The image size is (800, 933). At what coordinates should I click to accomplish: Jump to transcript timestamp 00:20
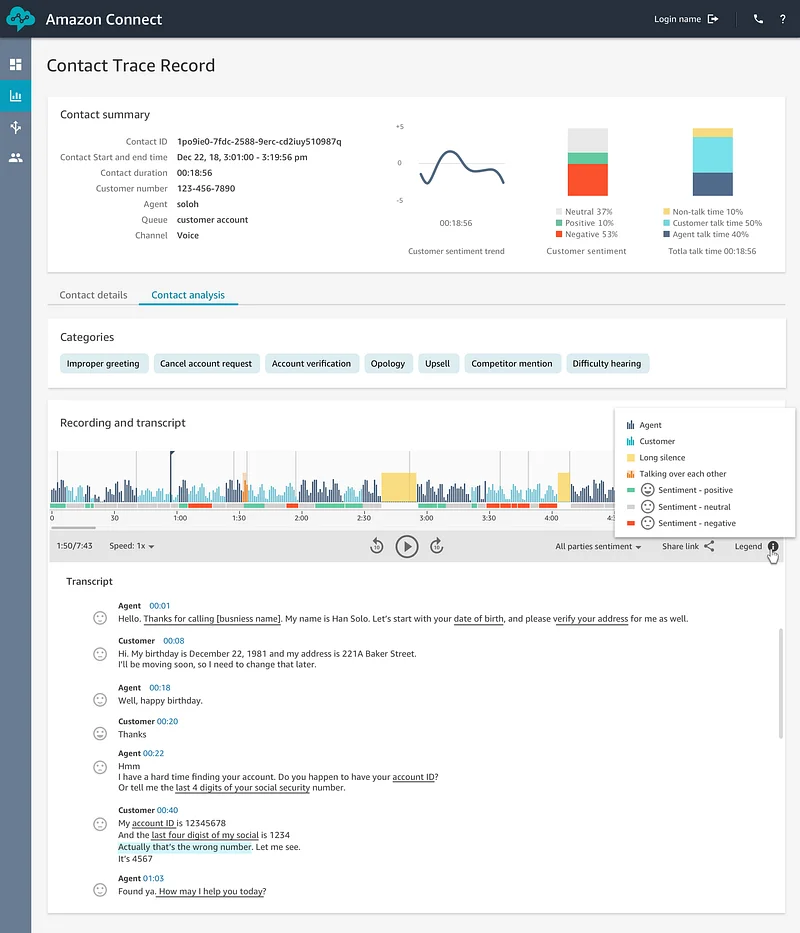167,721
